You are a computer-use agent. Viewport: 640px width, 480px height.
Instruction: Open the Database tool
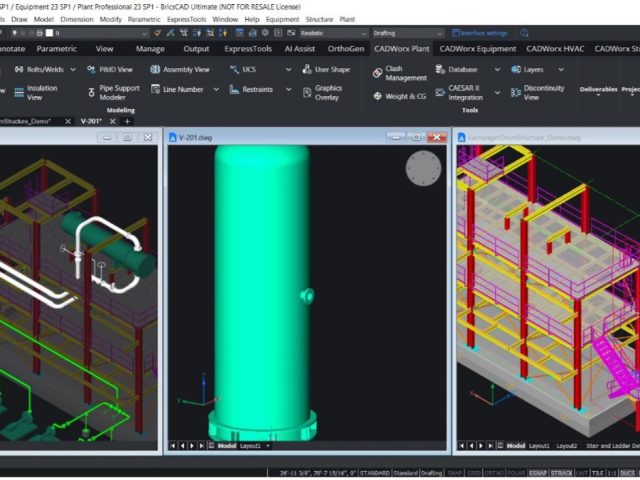(x=456, y=69)
